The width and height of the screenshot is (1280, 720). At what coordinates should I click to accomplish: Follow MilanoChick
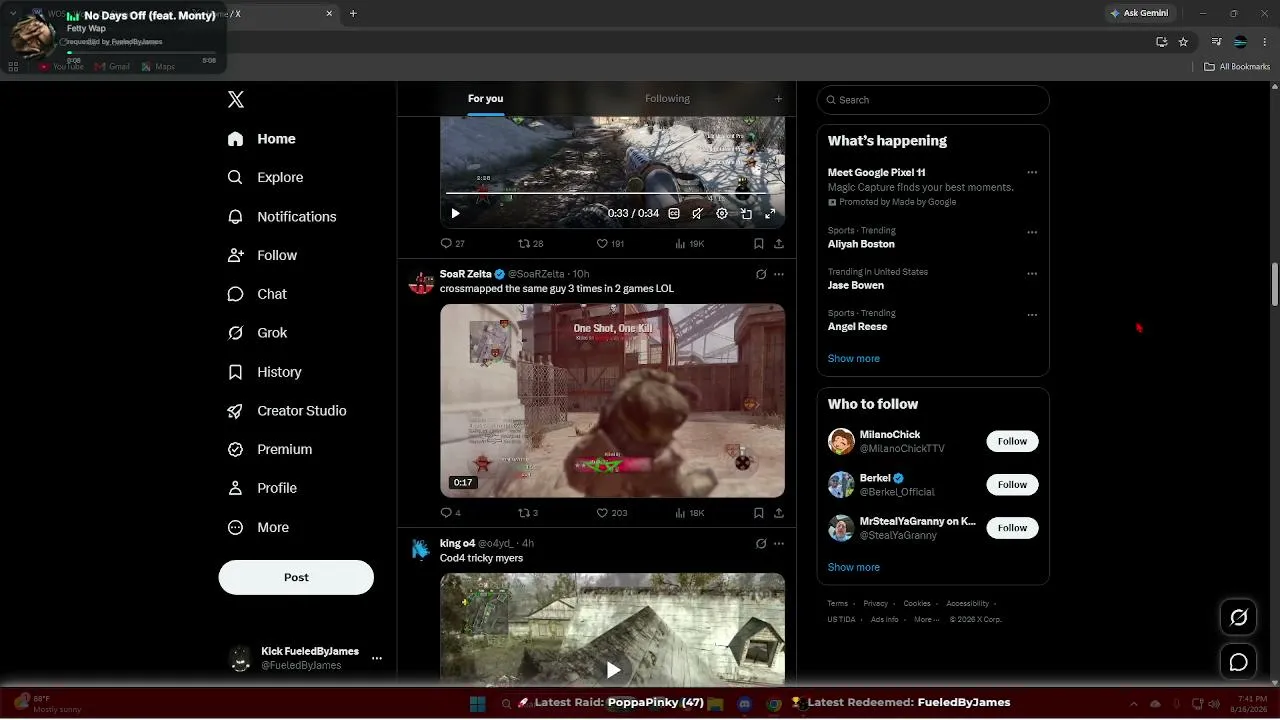pyautogui.click(x=1012, y=441)
